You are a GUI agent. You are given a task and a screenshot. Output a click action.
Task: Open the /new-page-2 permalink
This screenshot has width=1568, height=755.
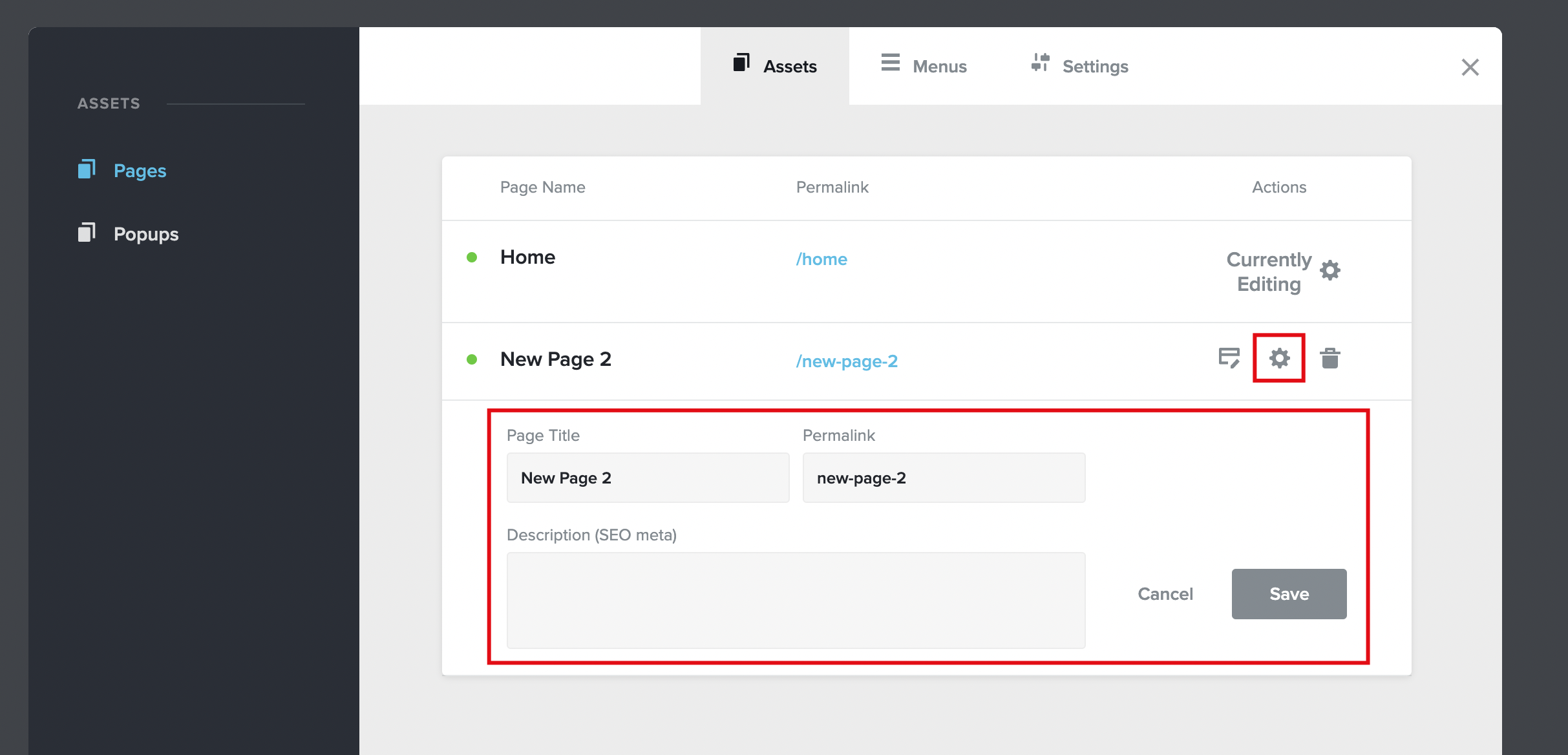click(x=846, y=361)
